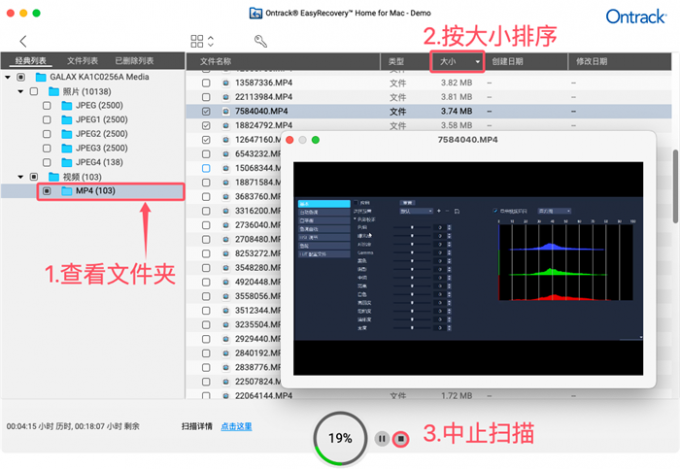
Task: Uncheck the checkbox for 7584040.MP4
Action: [206, 112]
